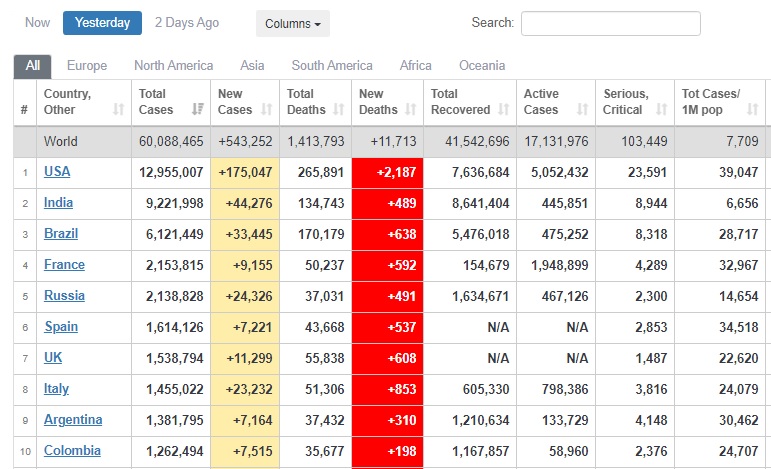The image size is (771, 469).
Task: Sort table by Total Recovered column
Action: pos(468,101)
